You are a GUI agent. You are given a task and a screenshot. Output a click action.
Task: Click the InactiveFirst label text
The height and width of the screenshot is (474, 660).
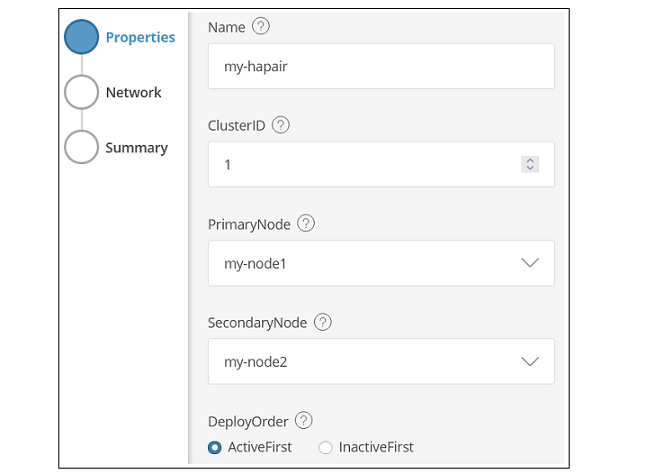(x=376, y=447)
